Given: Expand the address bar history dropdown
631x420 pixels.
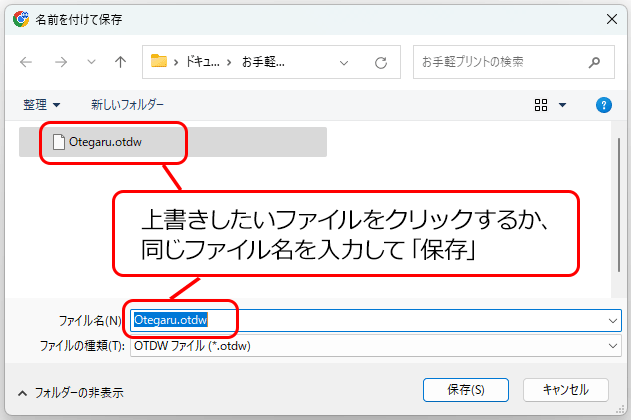Looking at the screenshot, I should tap(344, 62).
